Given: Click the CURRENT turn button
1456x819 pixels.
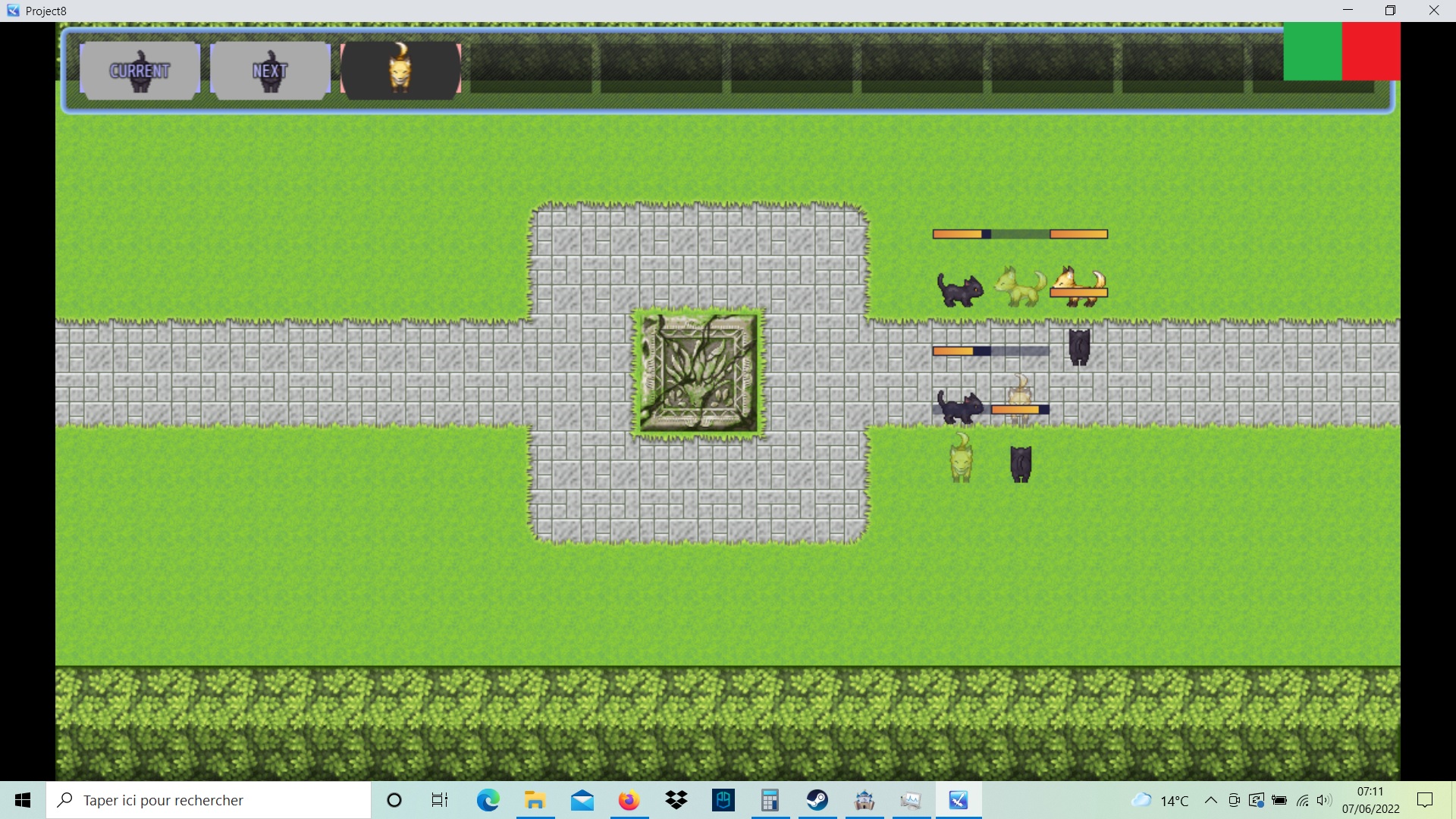Looking at the screenshot, I should [x=139, y=71].
